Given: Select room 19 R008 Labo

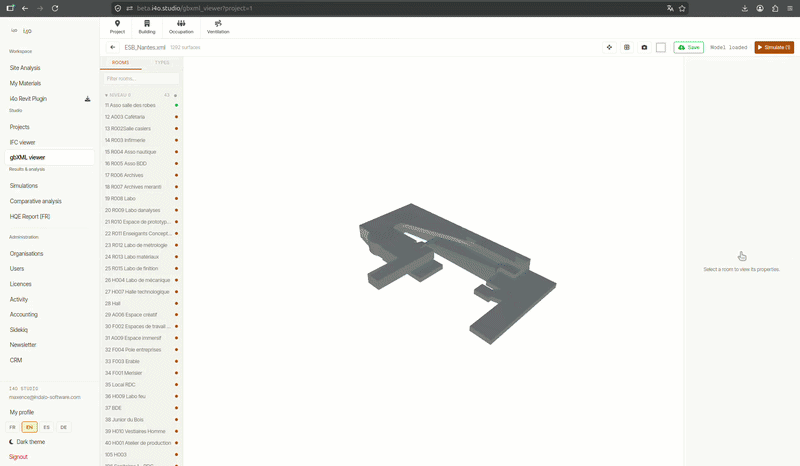Looking at the screenshot, I should coord(141,199).
